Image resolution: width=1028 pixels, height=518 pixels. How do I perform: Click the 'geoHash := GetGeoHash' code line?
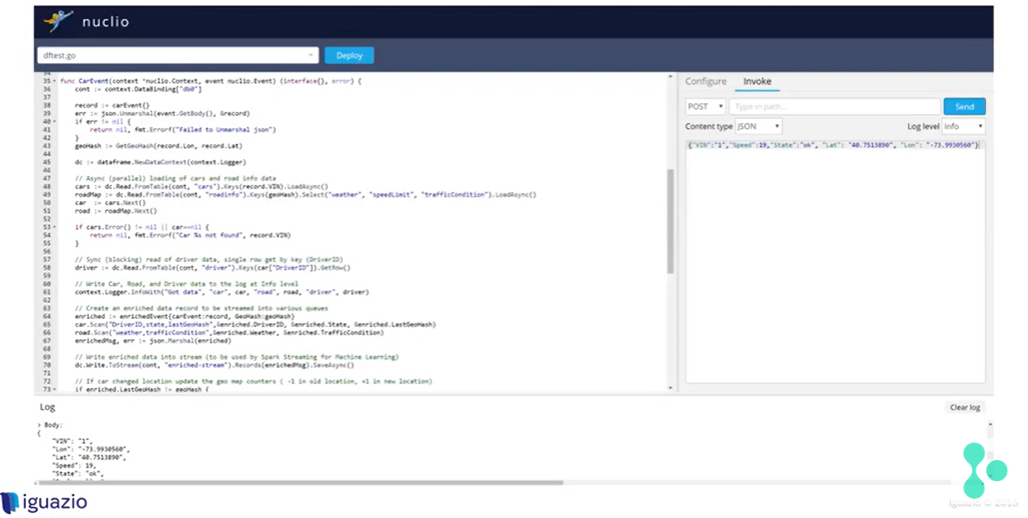[158, 146]
